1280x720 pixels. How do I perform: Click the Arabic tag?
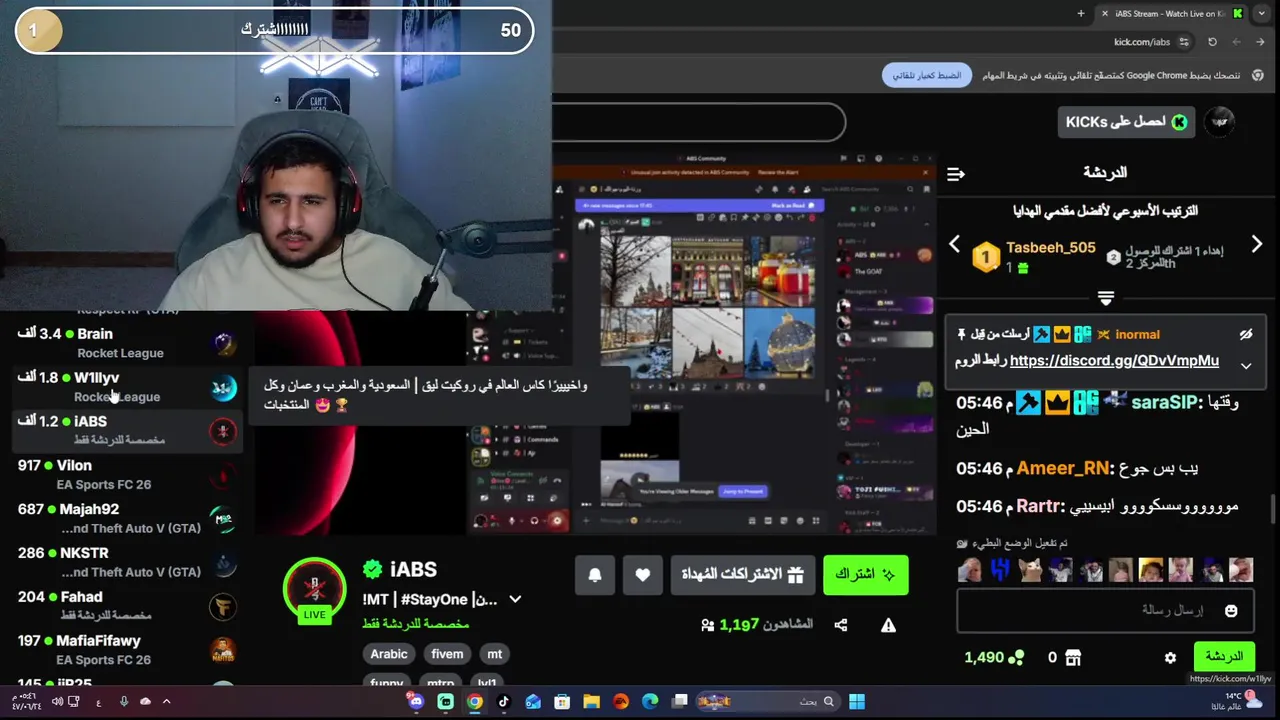389,654
